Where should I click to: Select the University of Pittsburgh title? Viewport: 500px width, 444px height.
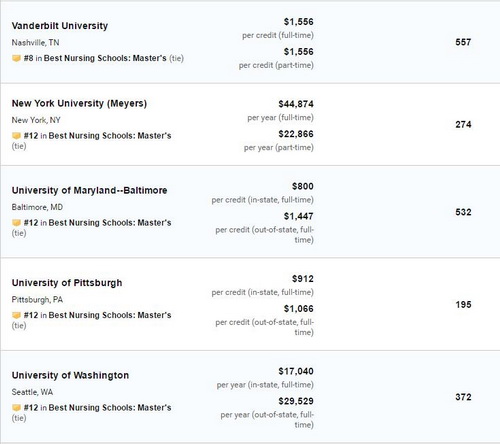[67, 283]
